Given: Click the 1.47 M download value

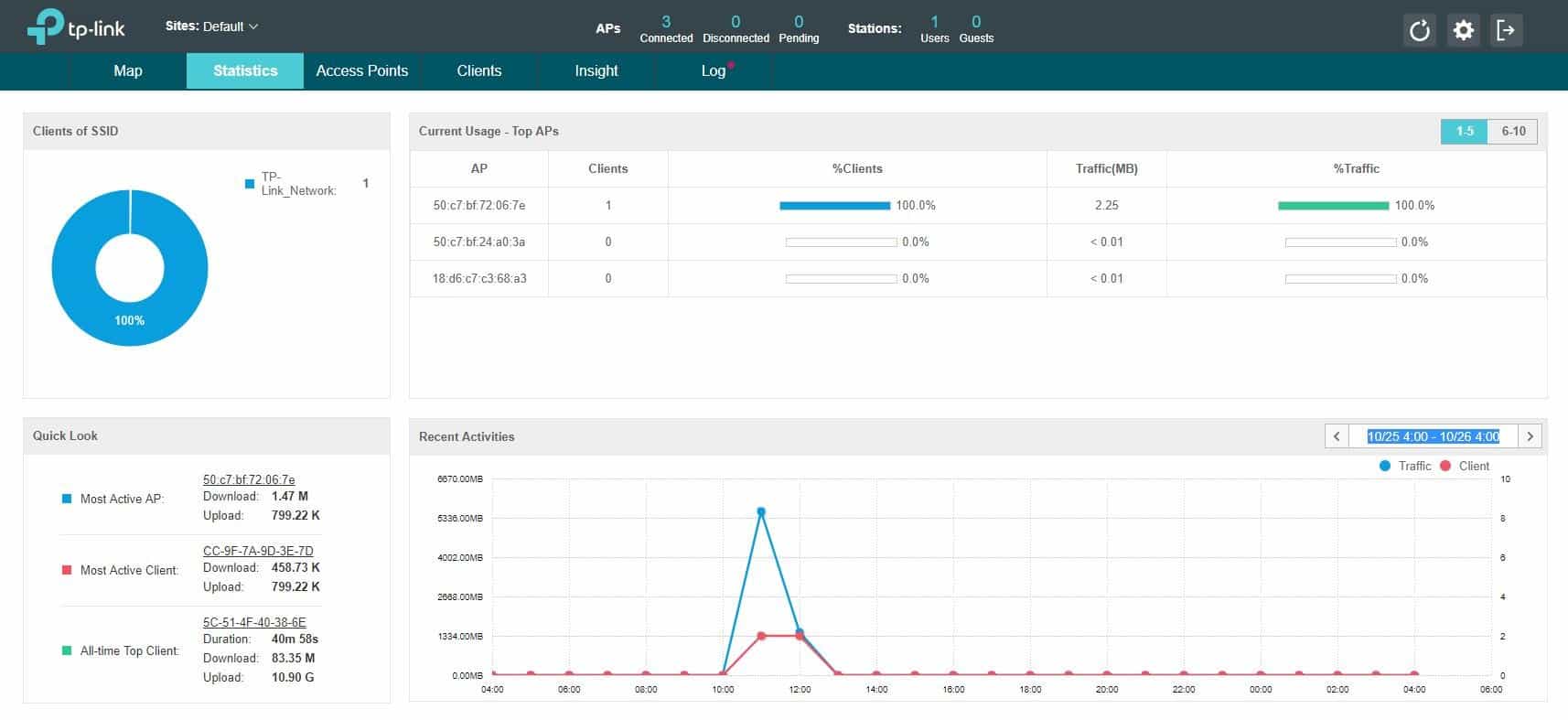Looking at the screenshot, I should [x=290, y=496].
